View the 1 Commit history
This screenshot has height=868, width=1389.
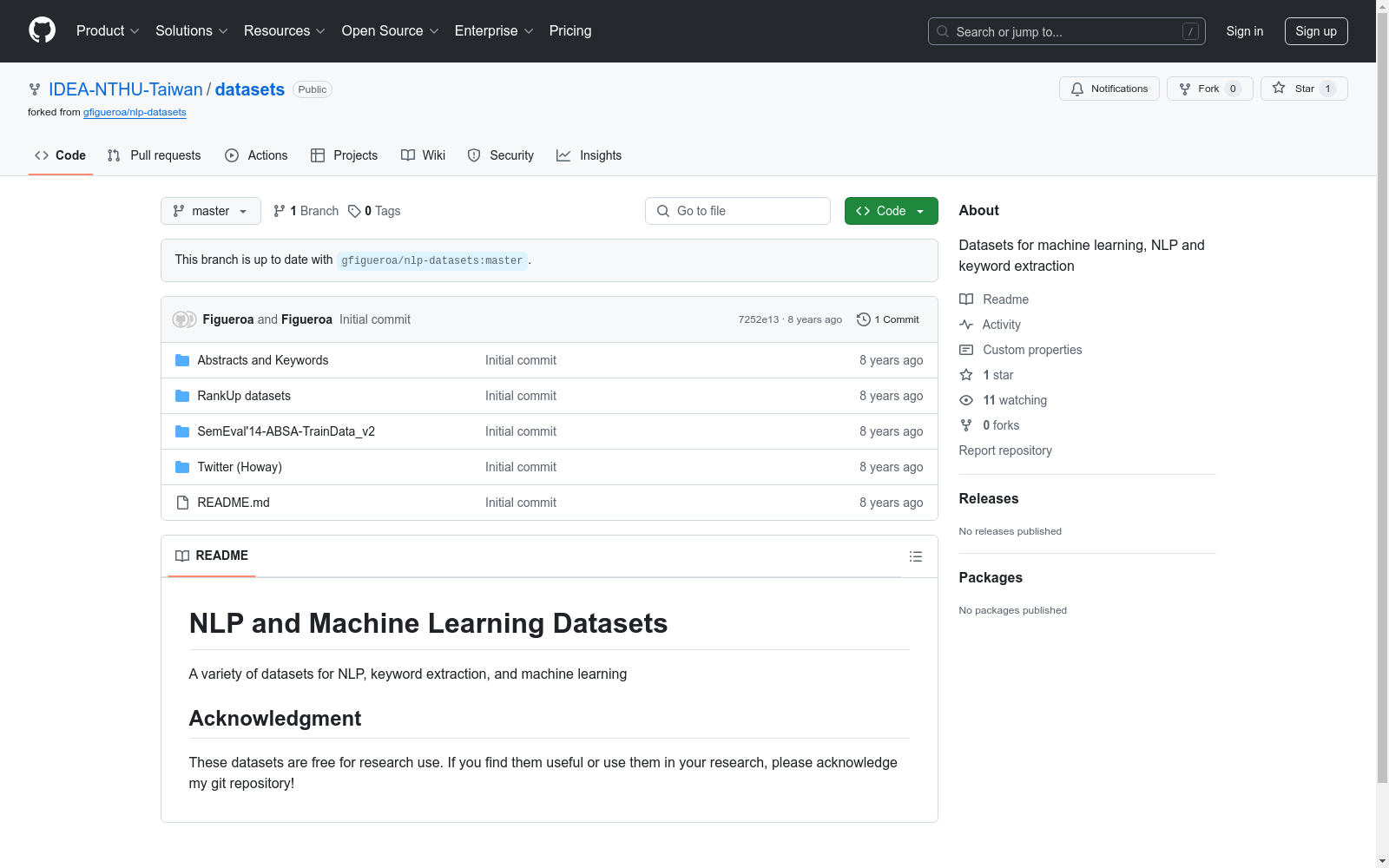pyautogui.click(x=888, y=319)
